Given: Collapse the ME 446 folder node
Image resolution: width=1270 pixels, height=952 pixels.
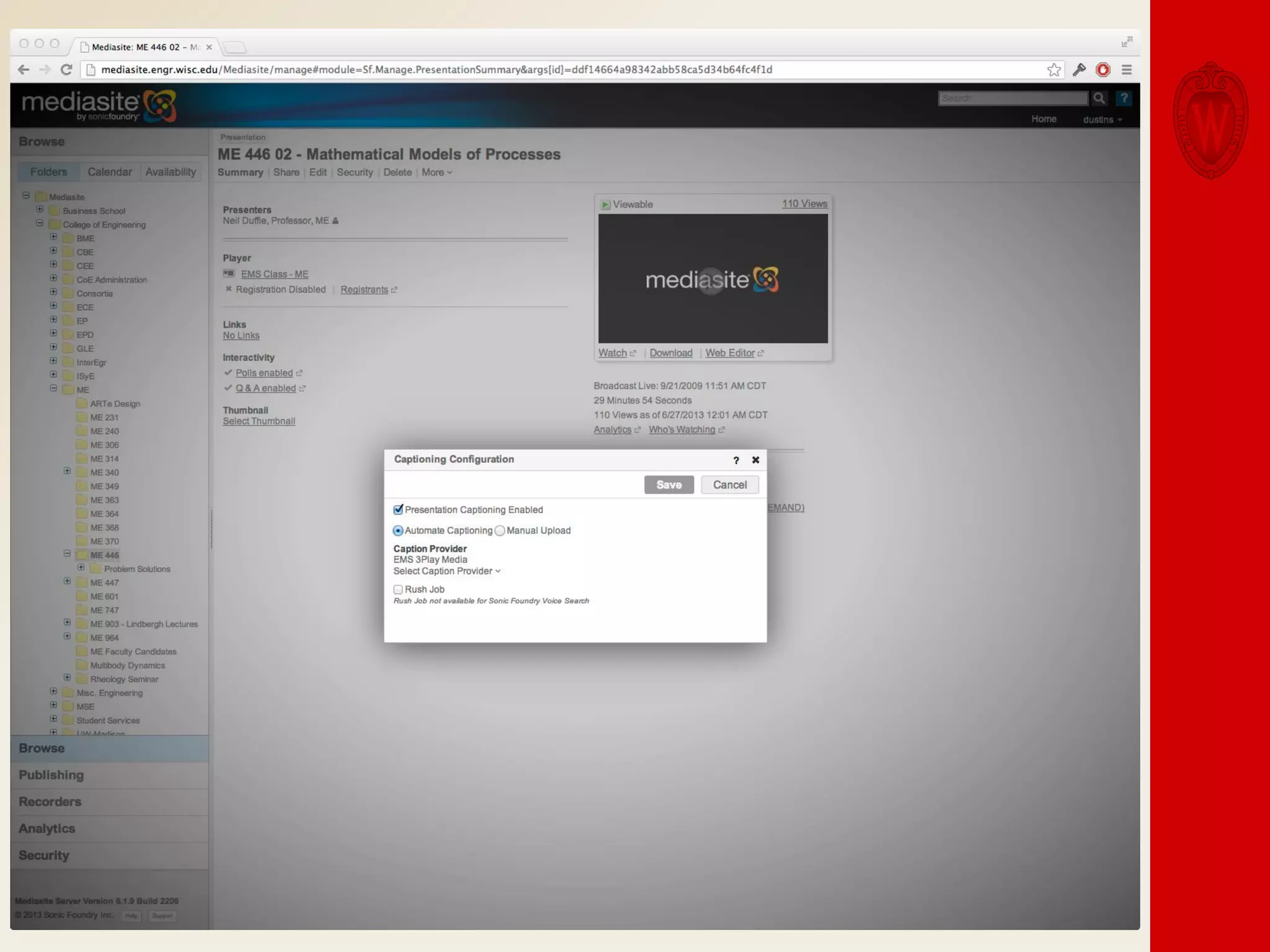Looking at the screenshot, I should click(67, 553).
